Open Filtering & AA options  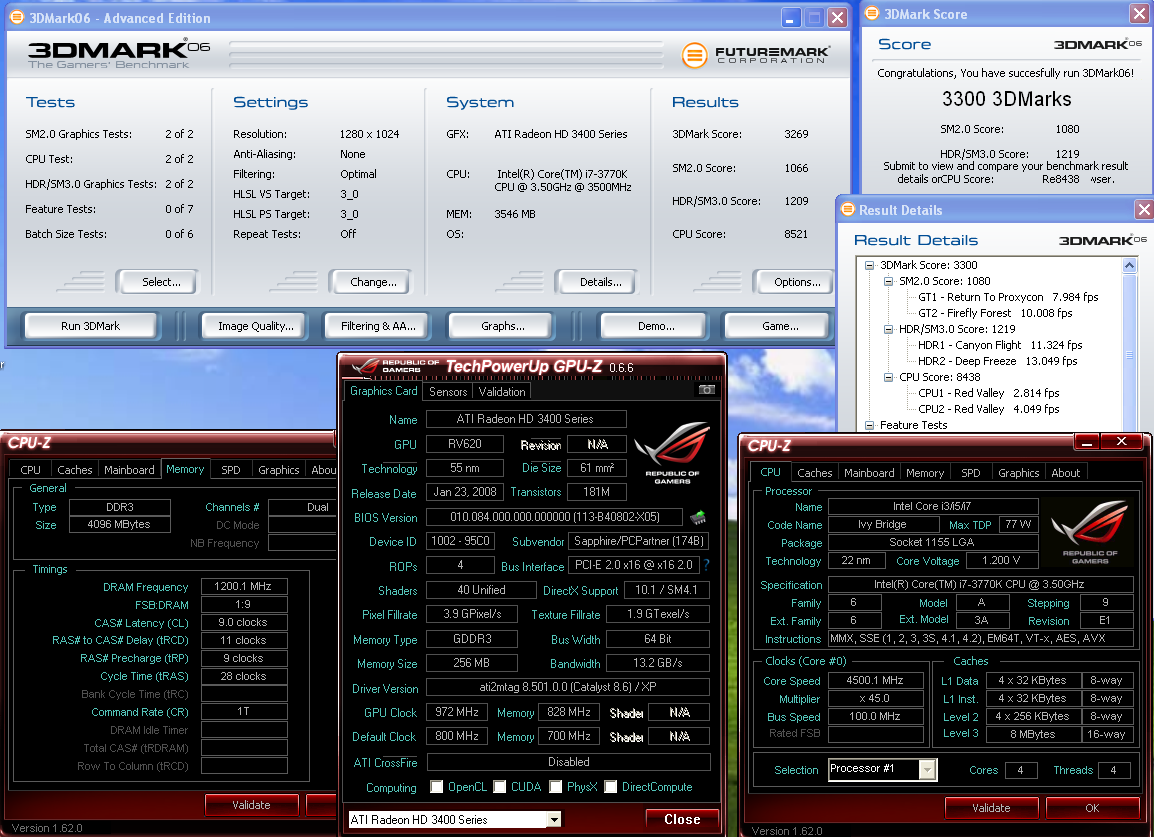pyautogui.click(x=378, y=325)
